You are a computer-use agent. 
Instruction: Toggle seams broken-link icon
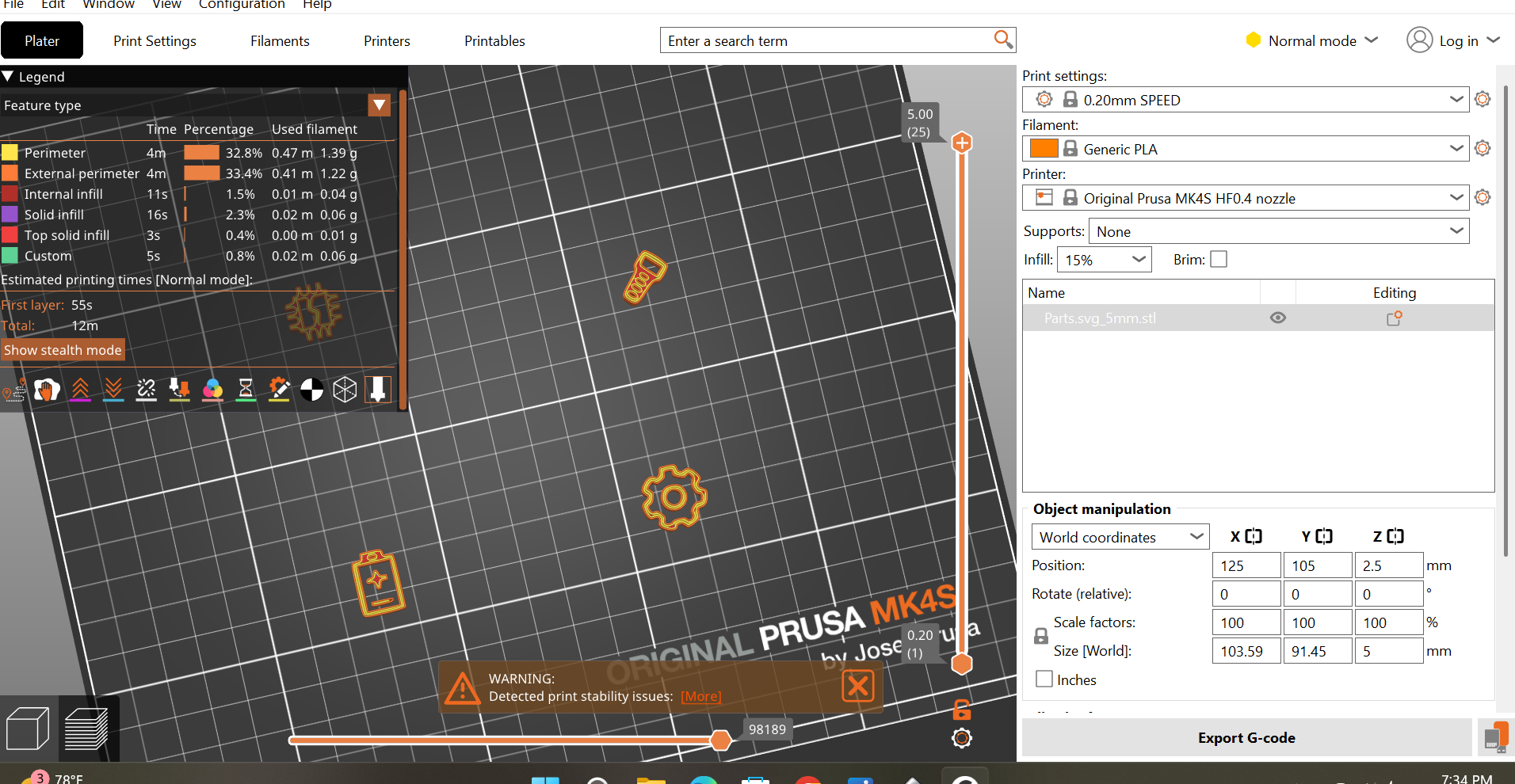coord(147,390)
